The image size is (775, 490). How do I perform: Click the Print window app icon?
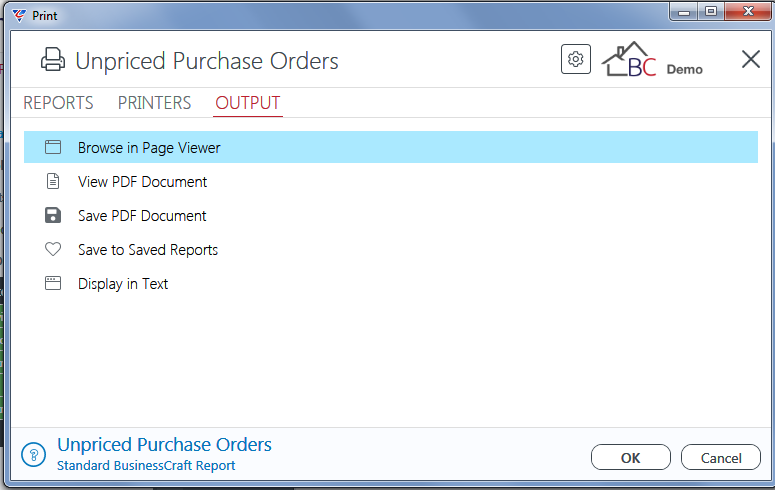pos(19,15)
